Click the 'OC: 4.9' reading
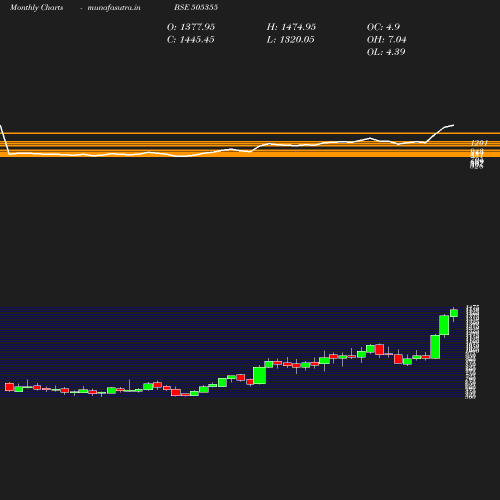Image resolution: width=500 pixels, height=500 pixels. [x=383, y=27]
